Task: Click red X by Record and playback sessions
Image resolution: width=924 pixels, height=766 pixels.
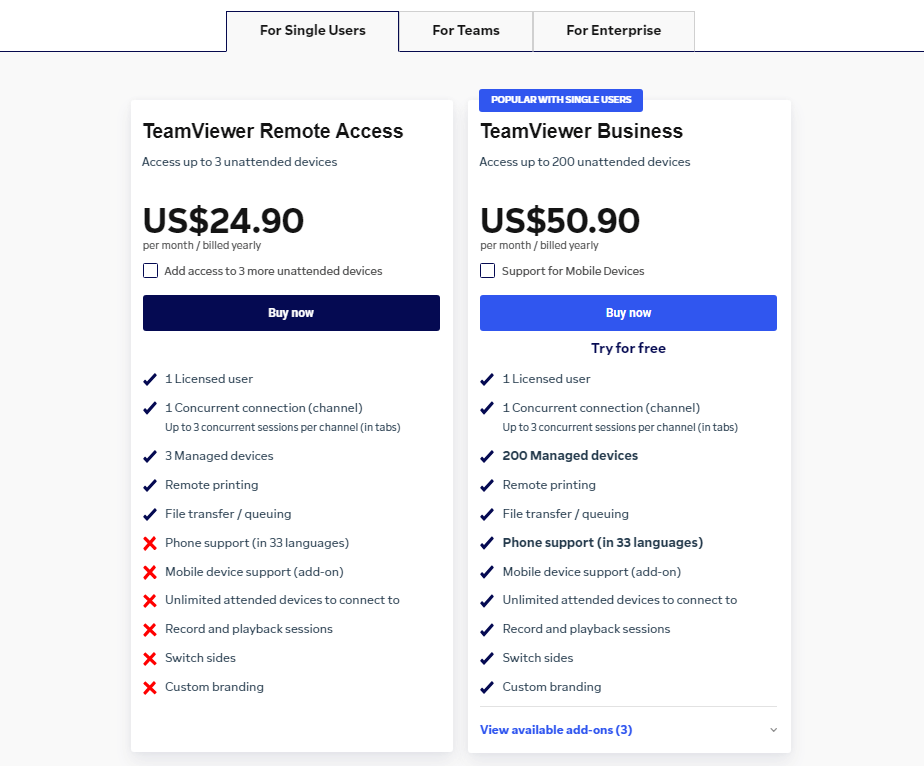Action: click(x=150, y=630)
